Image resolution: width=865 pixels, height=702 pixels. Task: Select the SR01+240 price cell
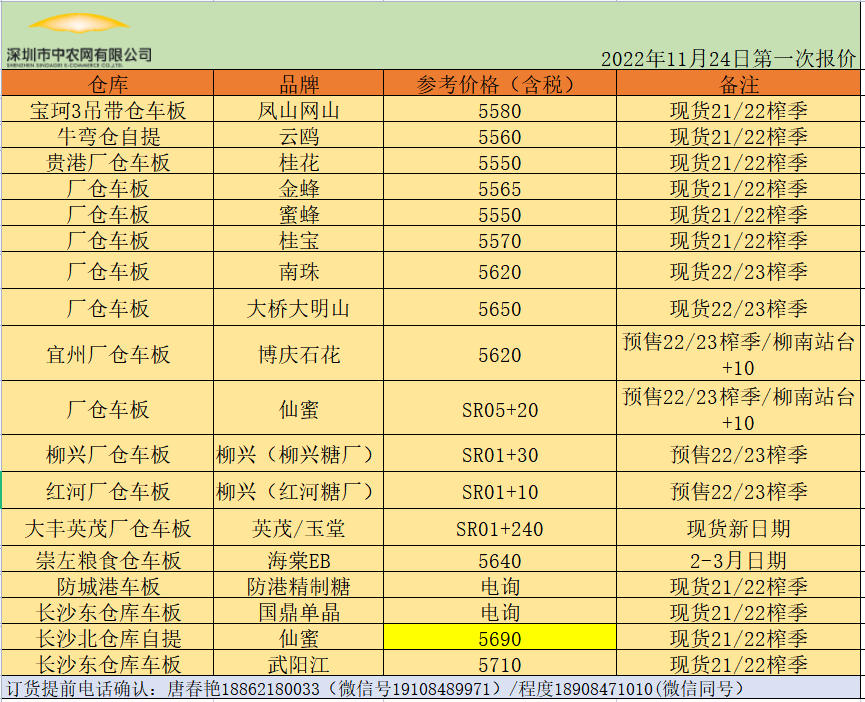499,528
